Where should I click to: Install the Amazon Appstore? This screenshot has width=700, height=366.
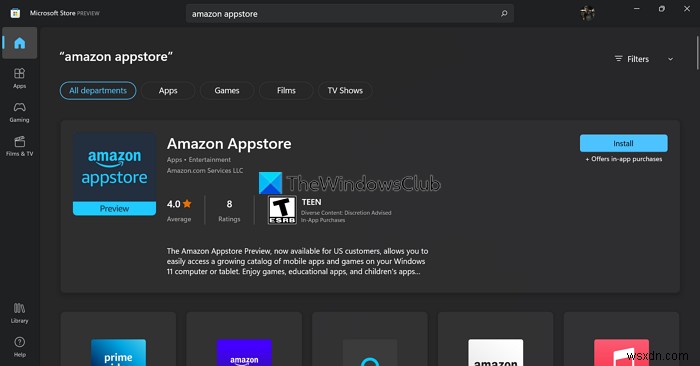[x=624, y=143]
